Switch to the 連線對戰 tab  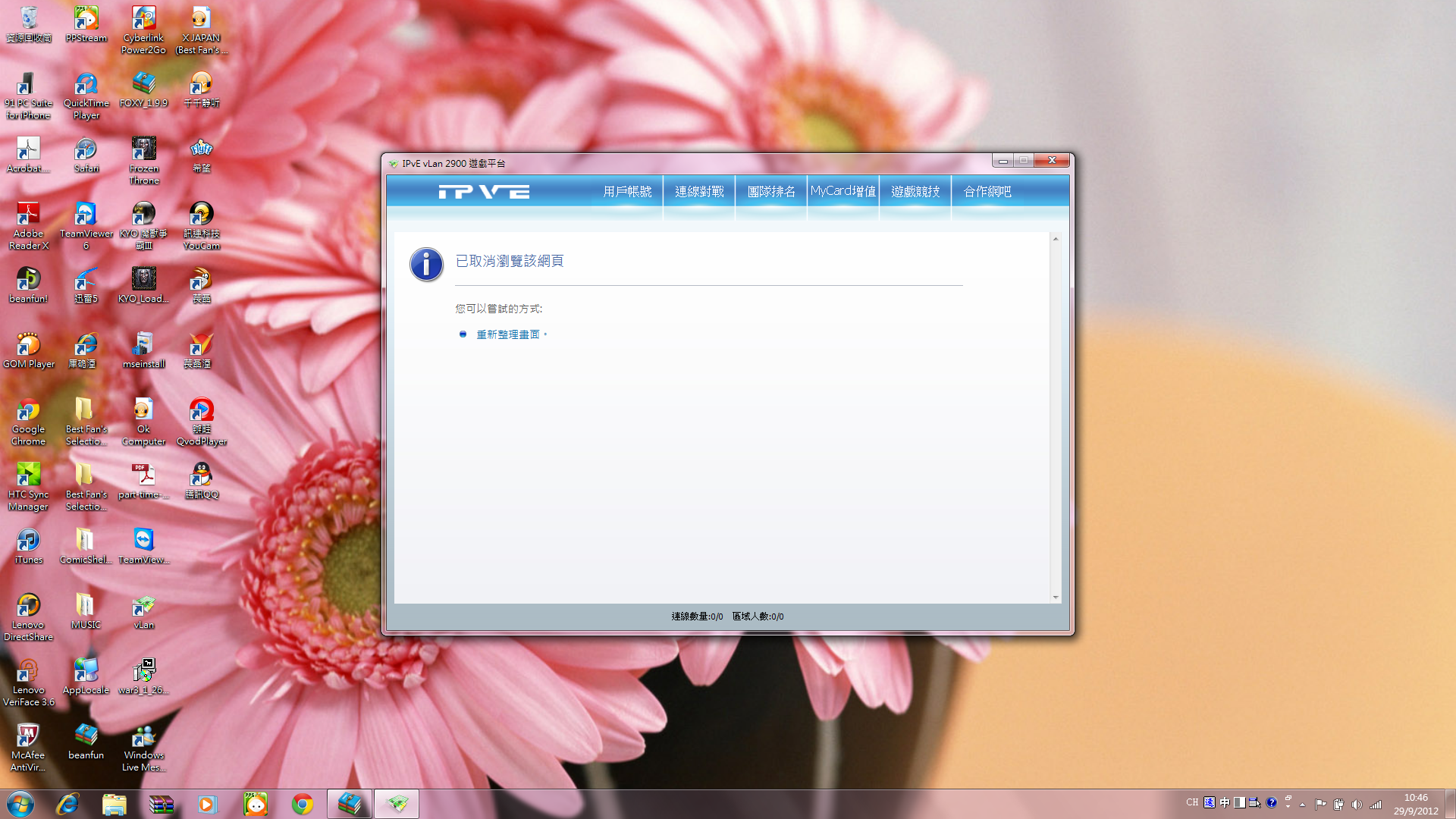[699, 192]
